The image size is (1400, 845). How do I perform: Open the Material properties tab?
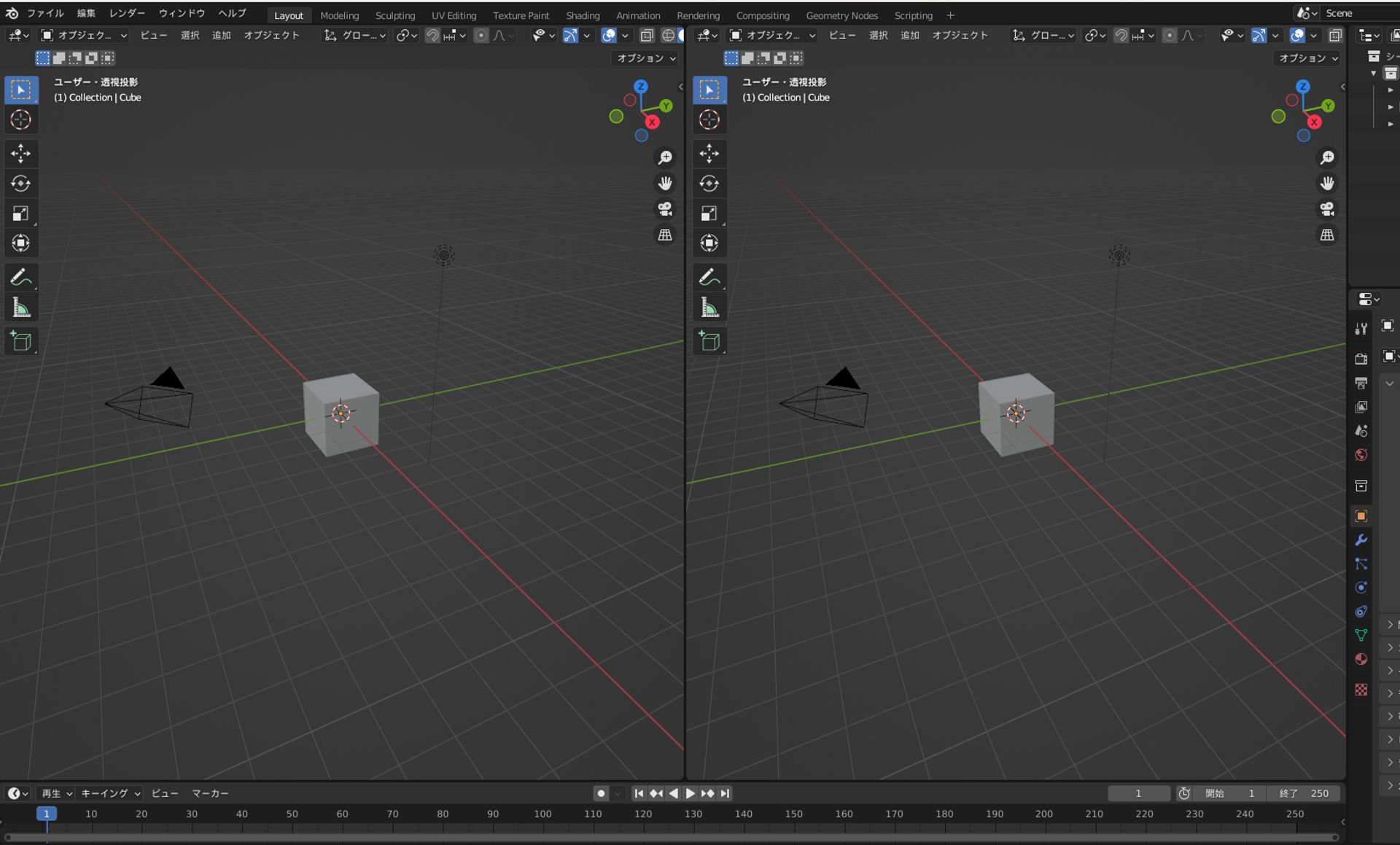(1361, 659)
